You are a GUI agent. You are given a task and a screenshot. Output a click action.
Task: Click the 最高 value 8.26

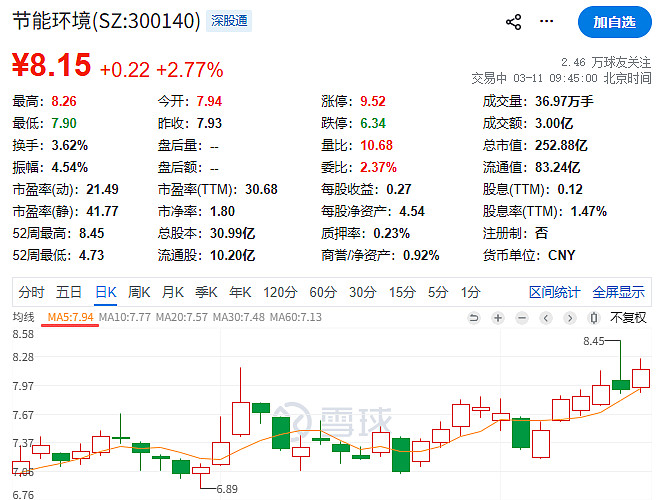64,101
